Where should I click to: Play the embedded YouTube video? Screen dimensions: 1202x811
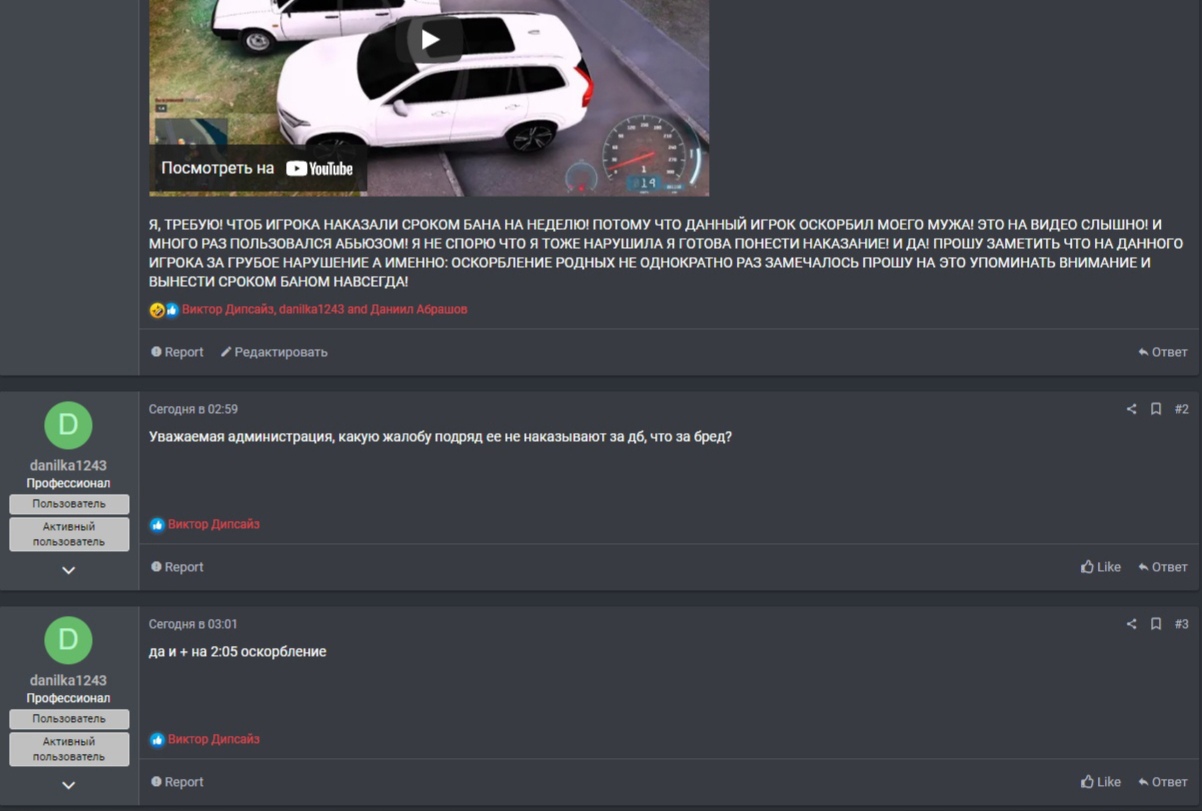point(430,40)
